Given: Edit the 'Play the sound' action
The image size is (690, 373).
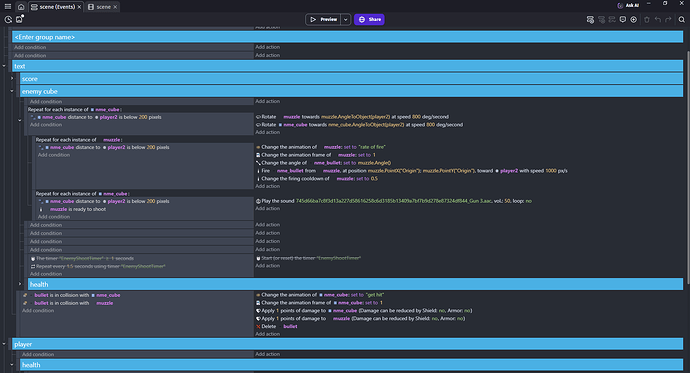Looking at the screenshot, I should pos(394,201).
